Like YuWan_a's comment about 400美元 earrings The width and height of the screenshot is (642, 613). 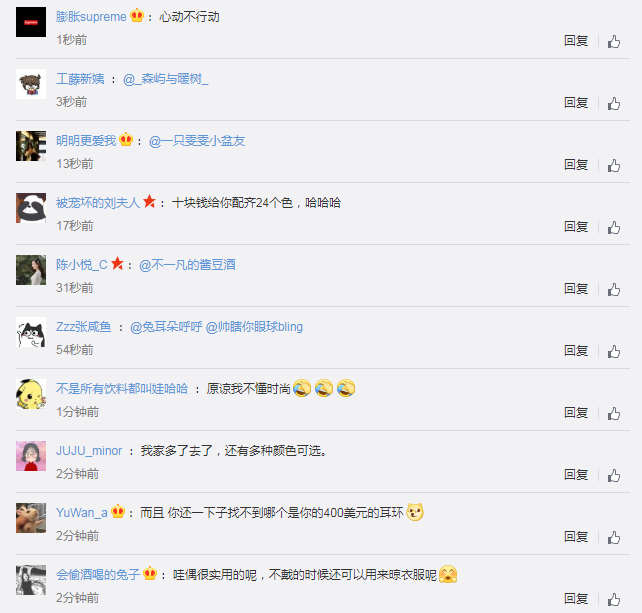pyautogui.click(x=614, y=537)
